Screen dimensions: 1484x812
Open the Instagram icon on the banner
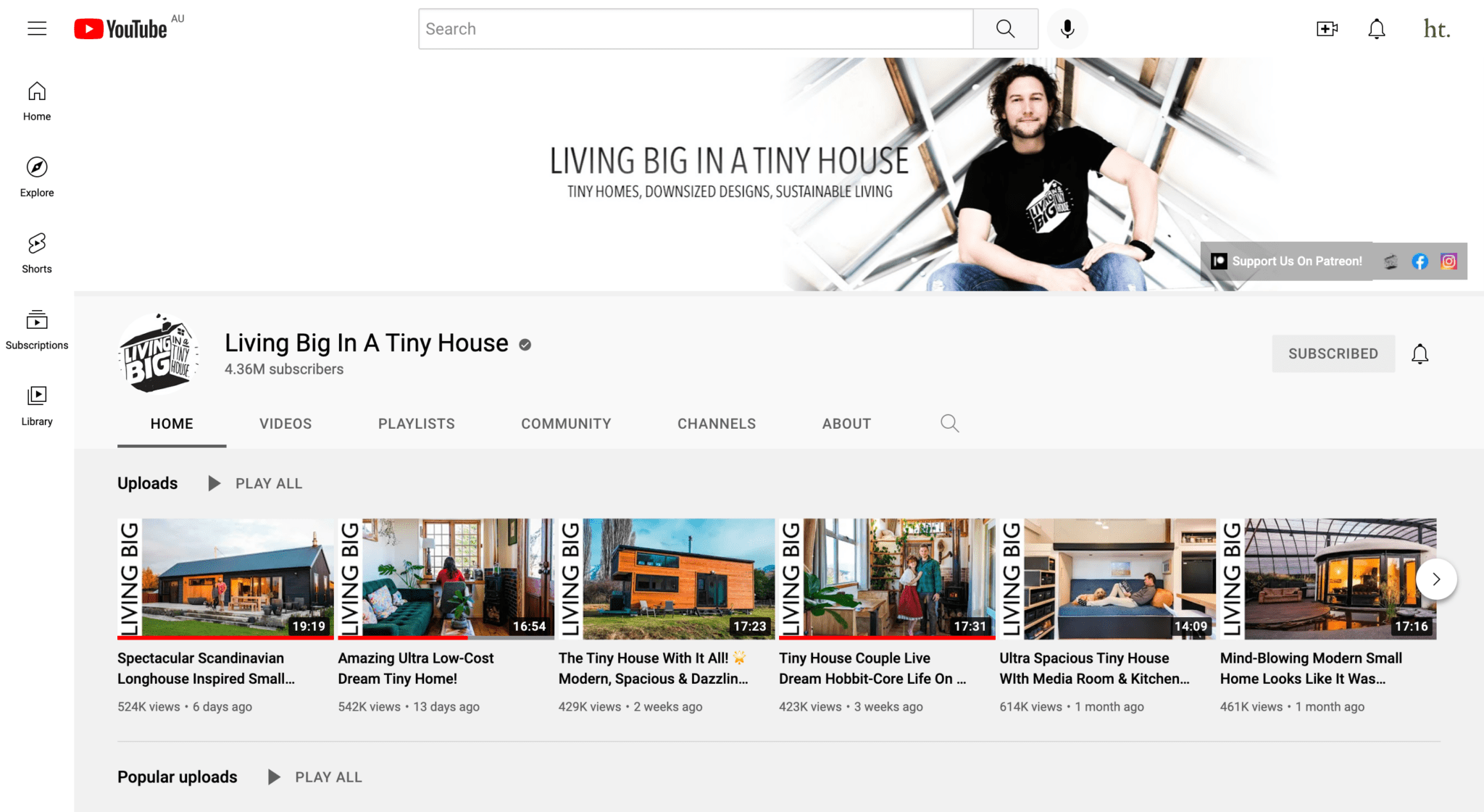(x=1448, y=261)
